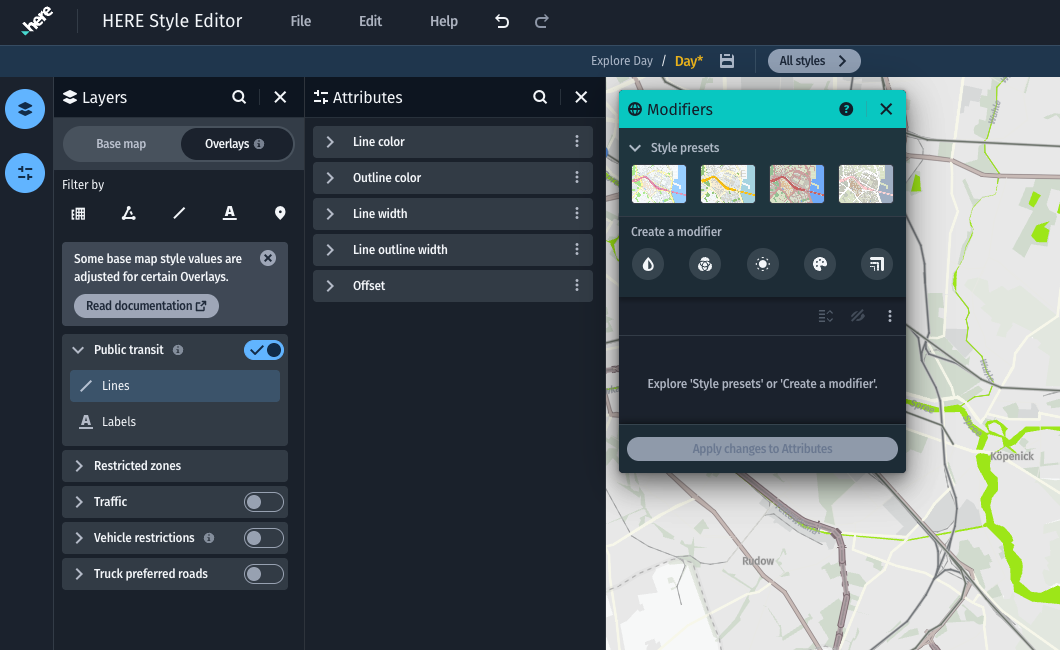Viewport: 1060px width, 650px height.
Task: Open Line outline width options menu
Action: coord(577,249)
